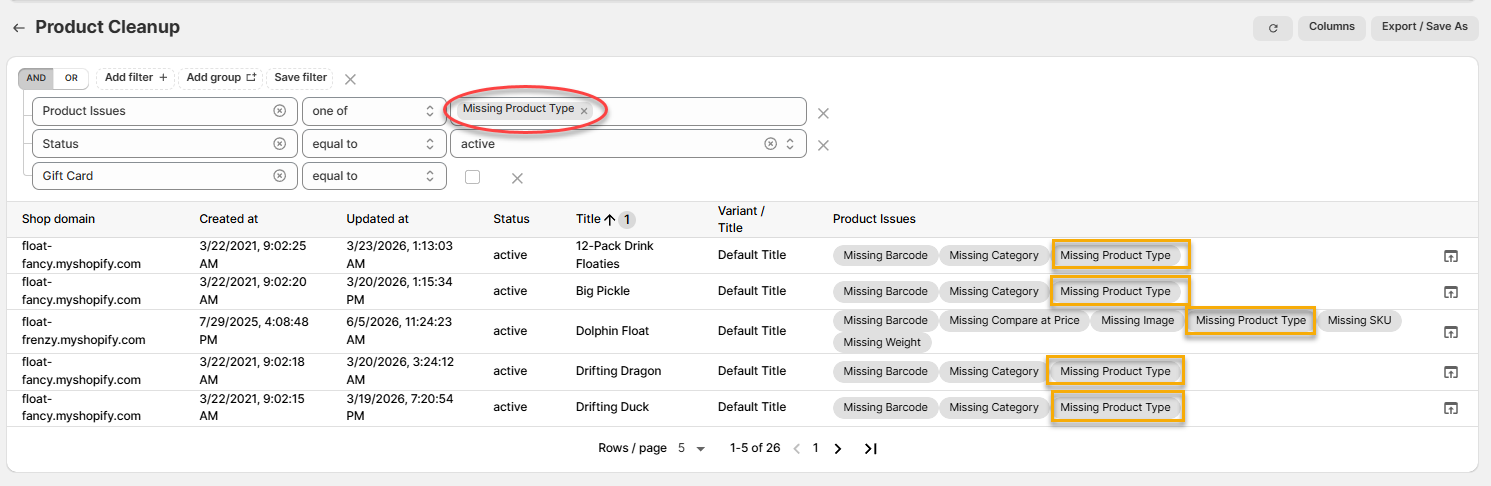
Task: Click the Missing Image tag
Action: pos(1137,321)
